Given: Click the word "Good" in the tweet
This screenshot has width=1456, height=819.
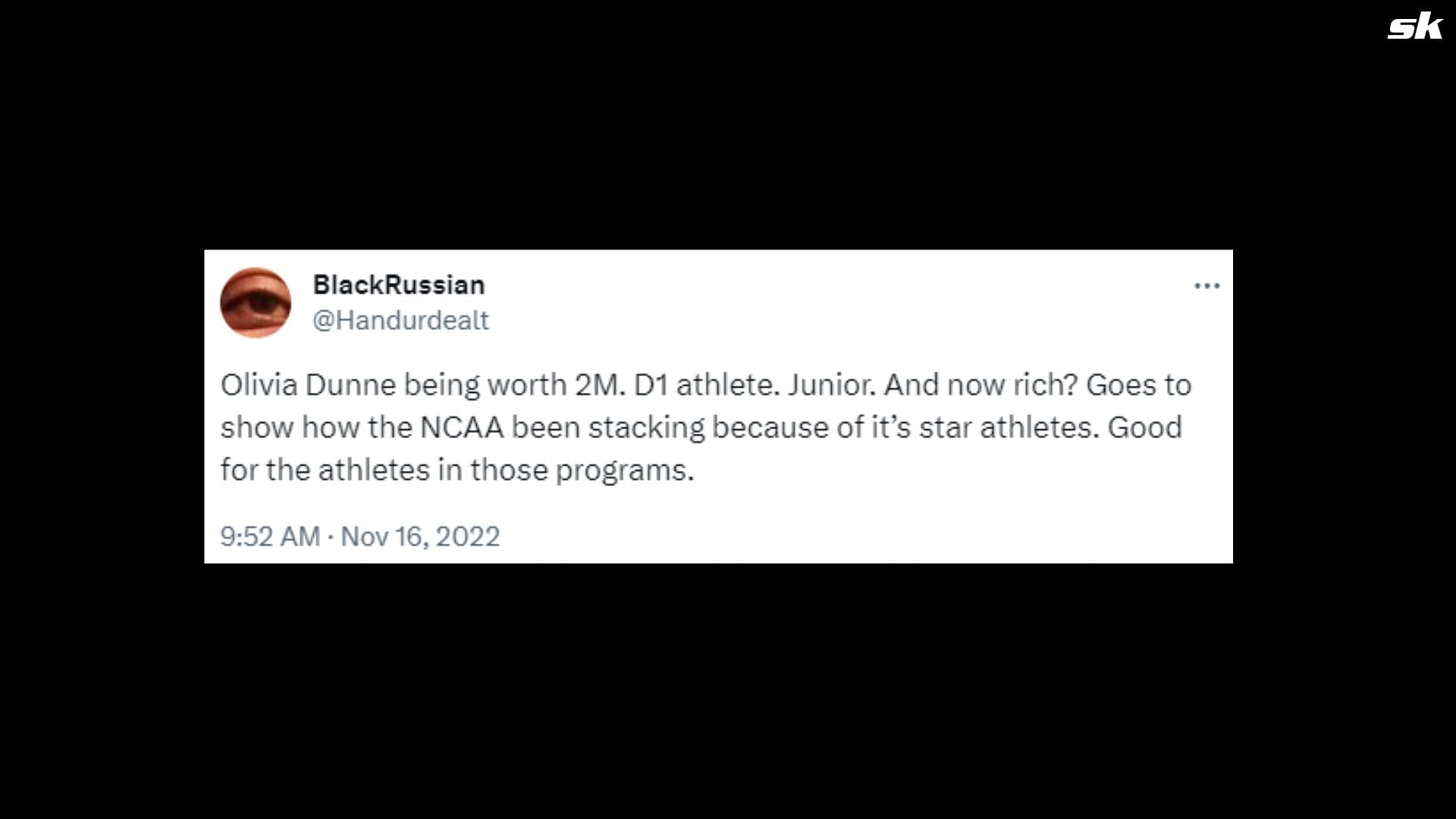Looking at the screenshot, I should coord(1144,428).
